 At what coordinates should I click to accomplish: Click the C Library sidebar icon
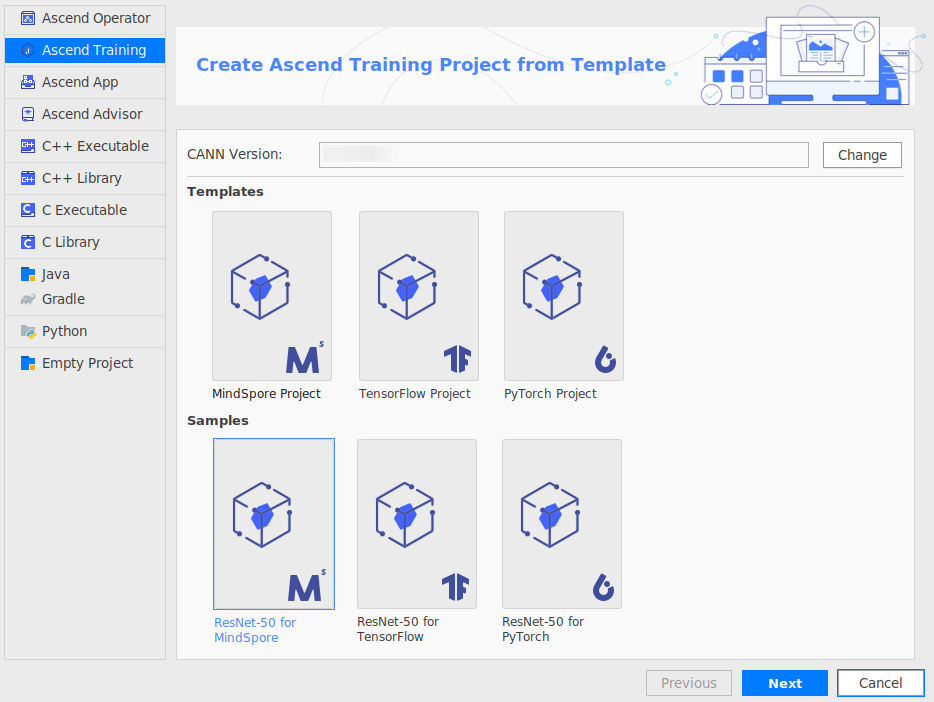pos(27,242)
